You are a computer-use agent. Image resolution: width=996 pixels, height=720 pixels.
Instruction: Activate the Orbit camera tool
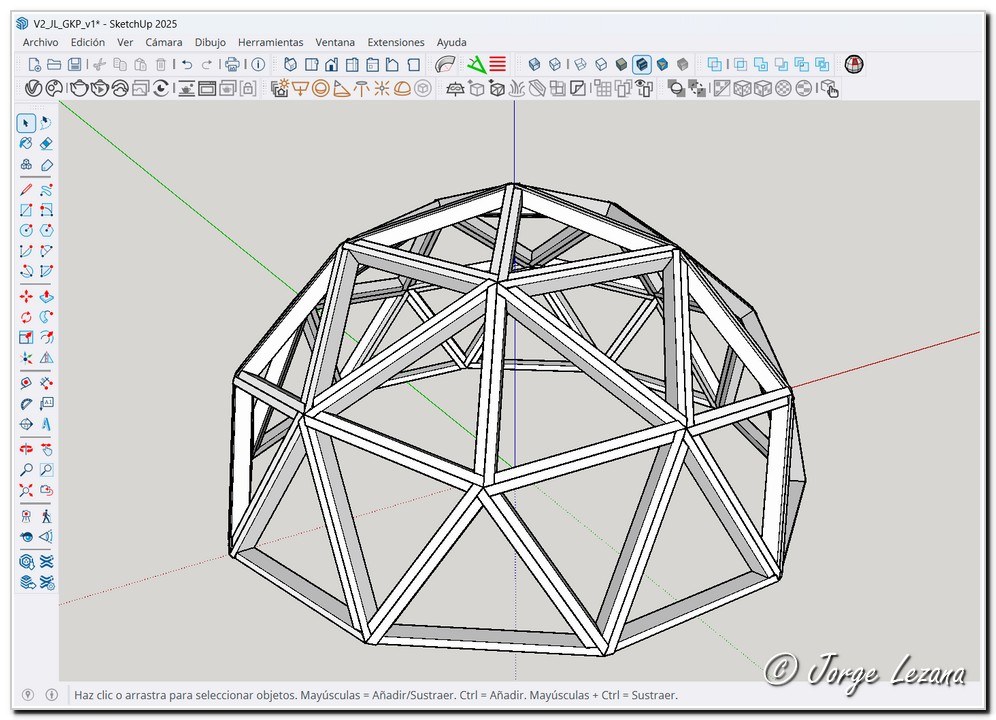26,449
